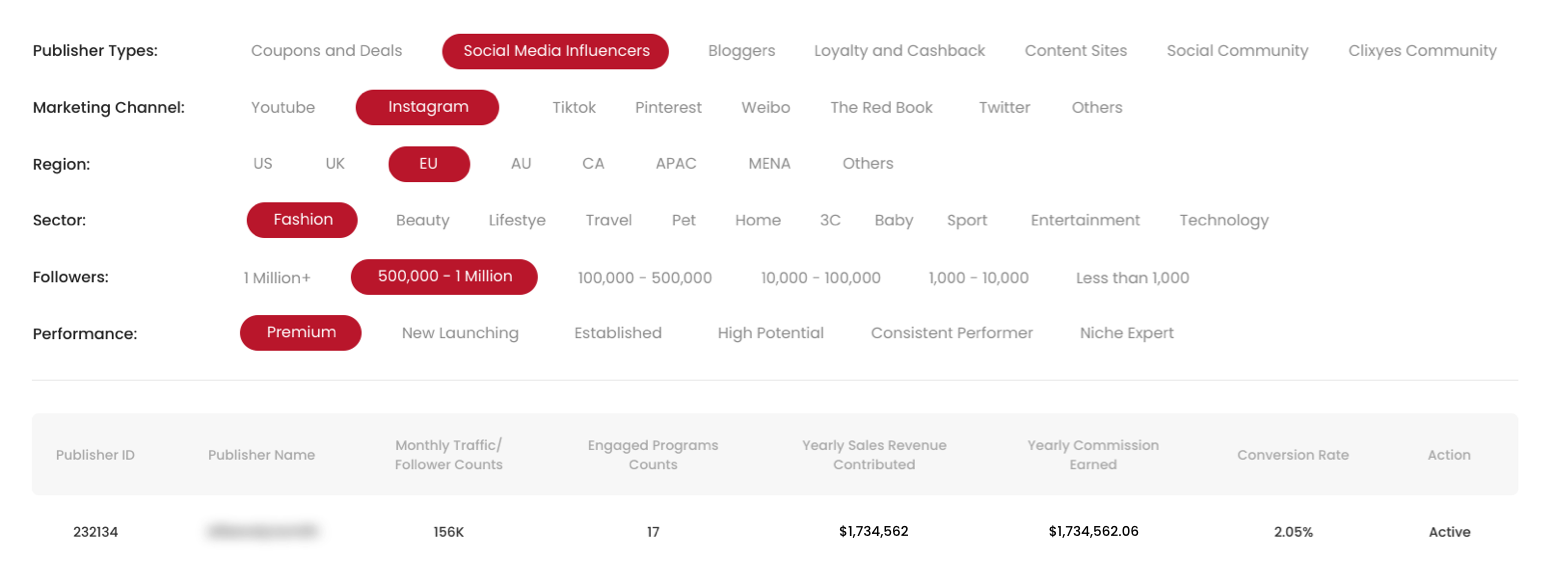Viewport: 1554px width, 582px height.
Task: Choose Bloggers as publisher type
Action: point(741,51)
